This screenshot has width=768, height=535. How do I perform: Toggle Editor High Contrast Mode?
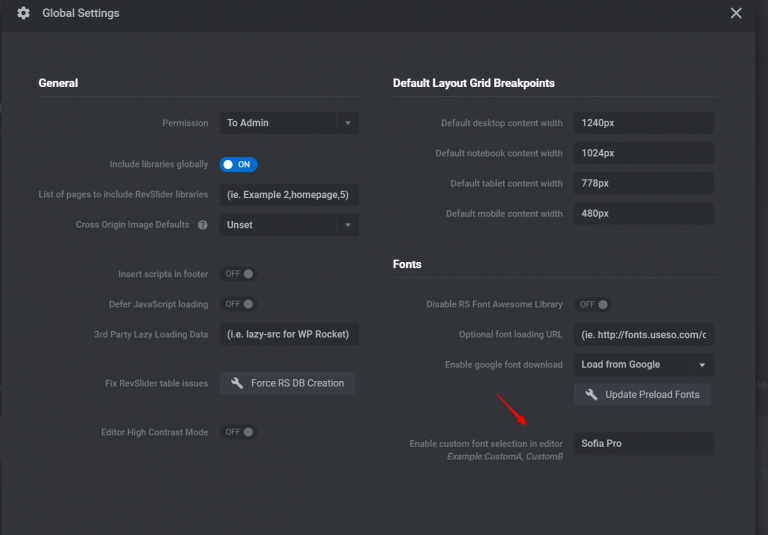[239, 432]
